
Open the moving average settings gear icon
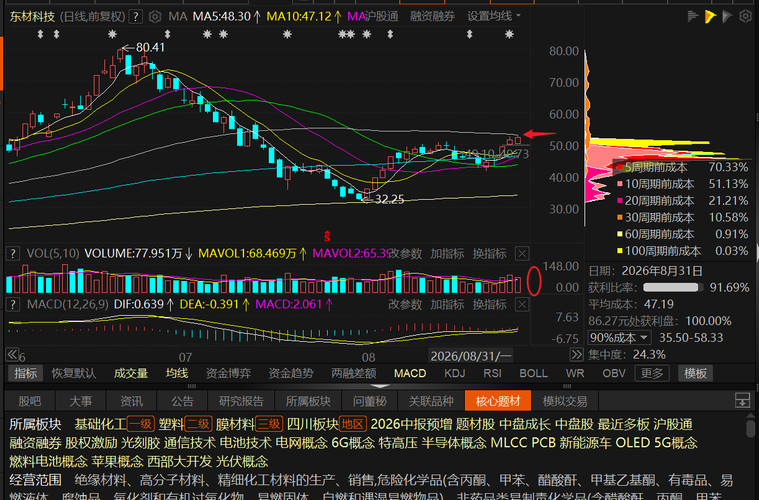[x=155, y=17]
